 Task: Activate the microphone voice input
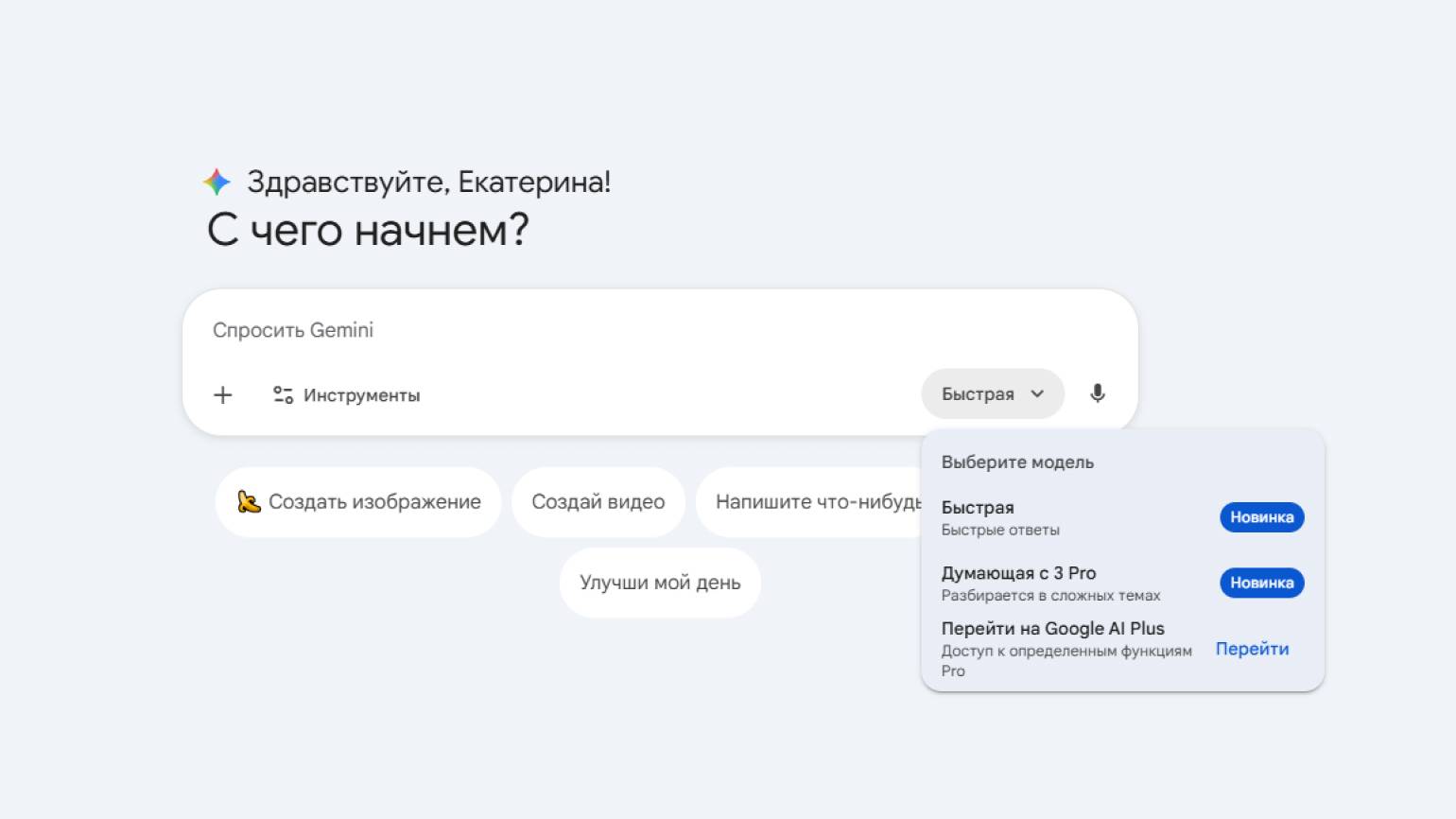point(1097,393)
